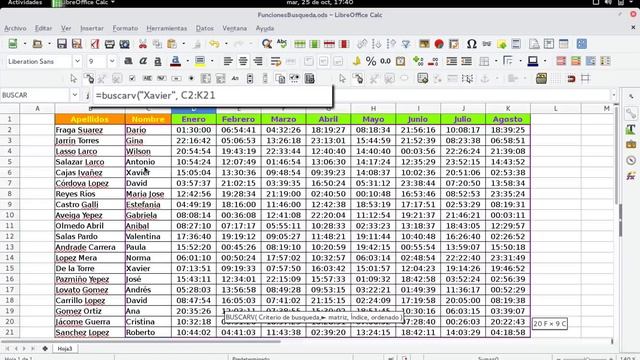This screenshot has height=360, width=640.
Task: Open the Insertar menu
Action: (92, 28)
